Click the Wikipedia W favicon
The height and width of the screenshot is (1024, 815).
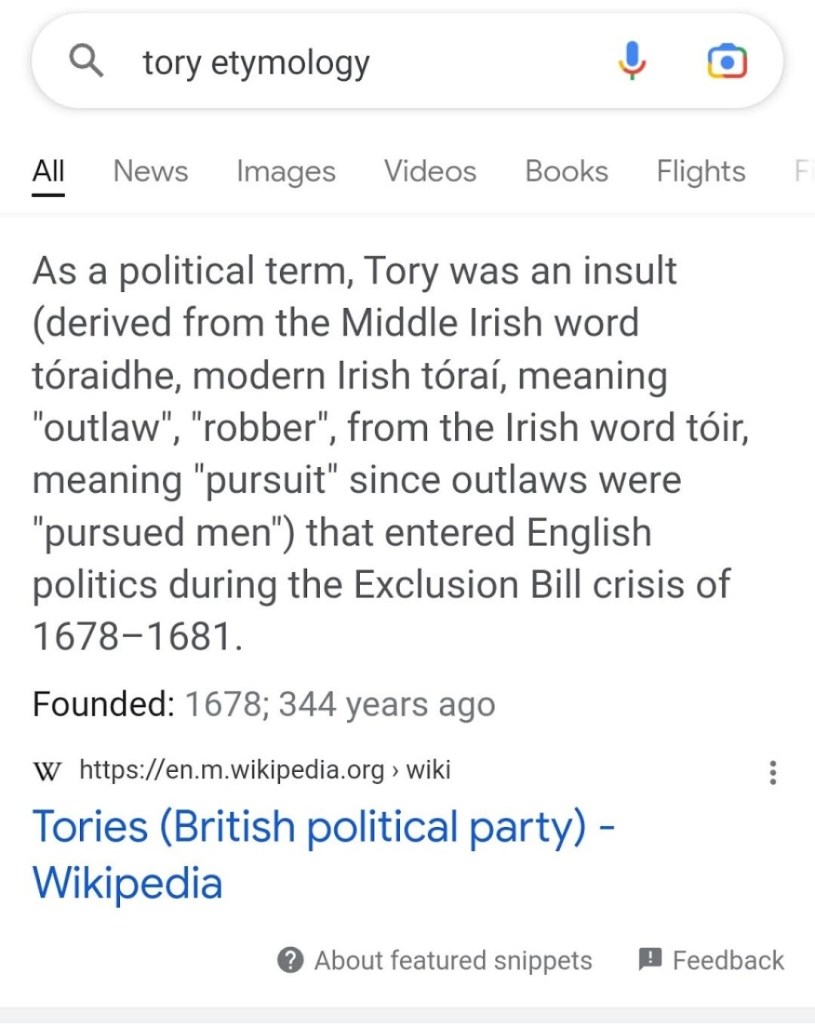[x=47, y=771]
